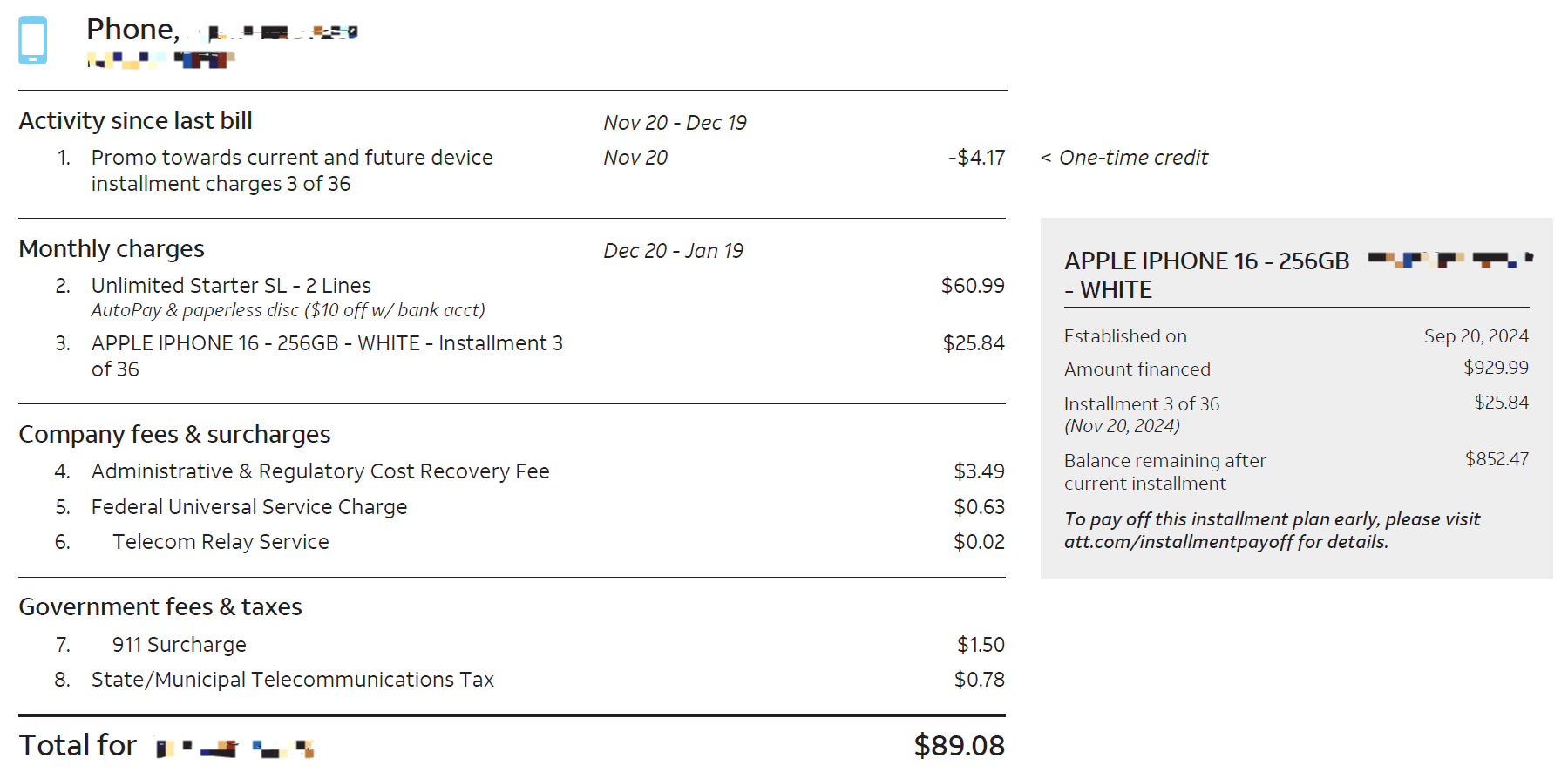Click the AutoPay & paperless disc note
The height and width of the screenshot is (779, 1568).
pos(288,310)
